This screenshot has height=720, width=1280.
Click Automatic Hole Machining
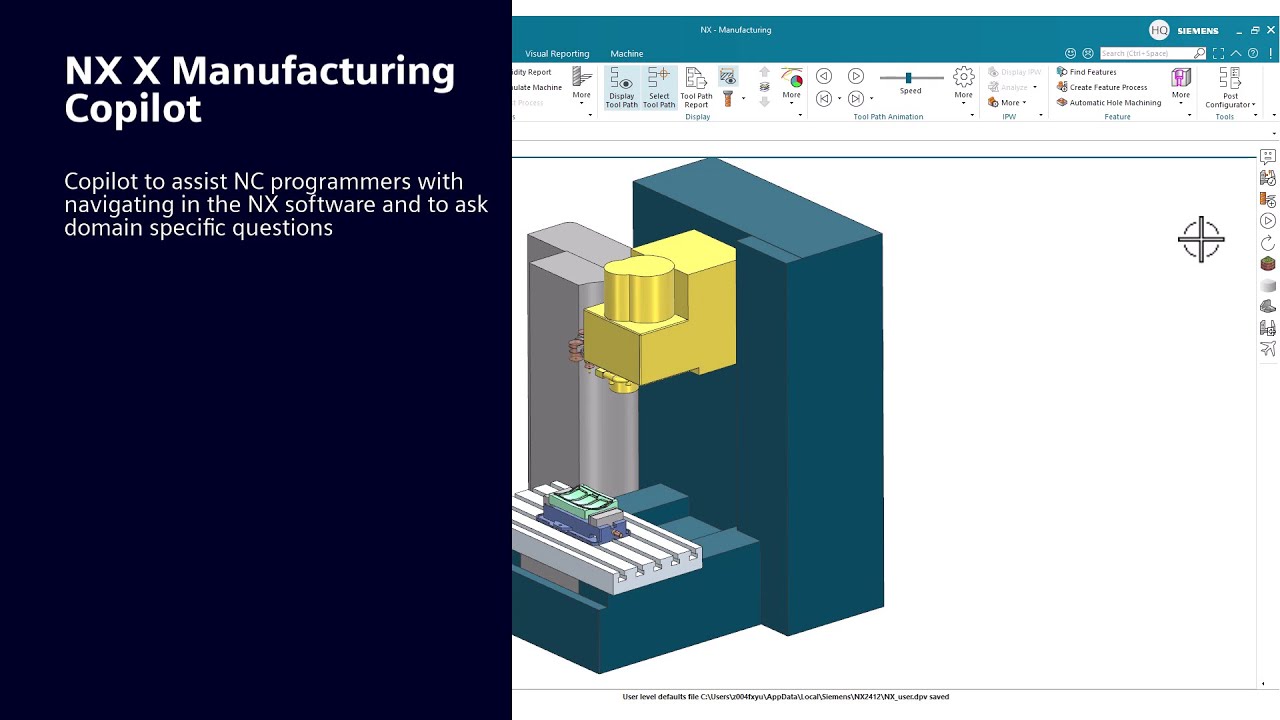click(x=1108, y=102)
